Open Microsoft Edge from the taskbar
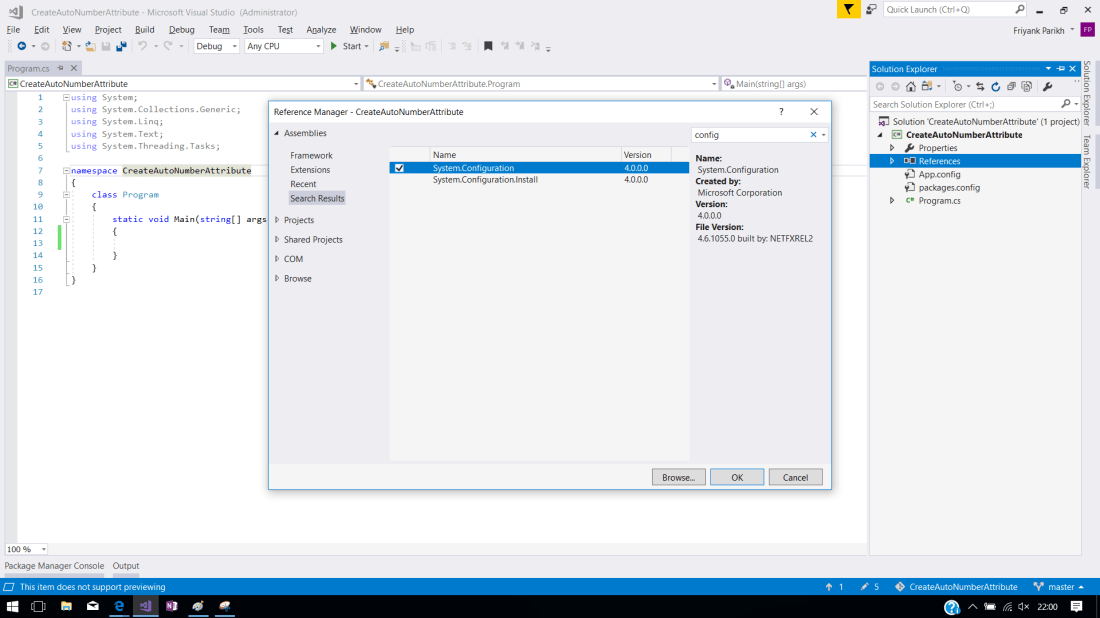 (119, 606)
